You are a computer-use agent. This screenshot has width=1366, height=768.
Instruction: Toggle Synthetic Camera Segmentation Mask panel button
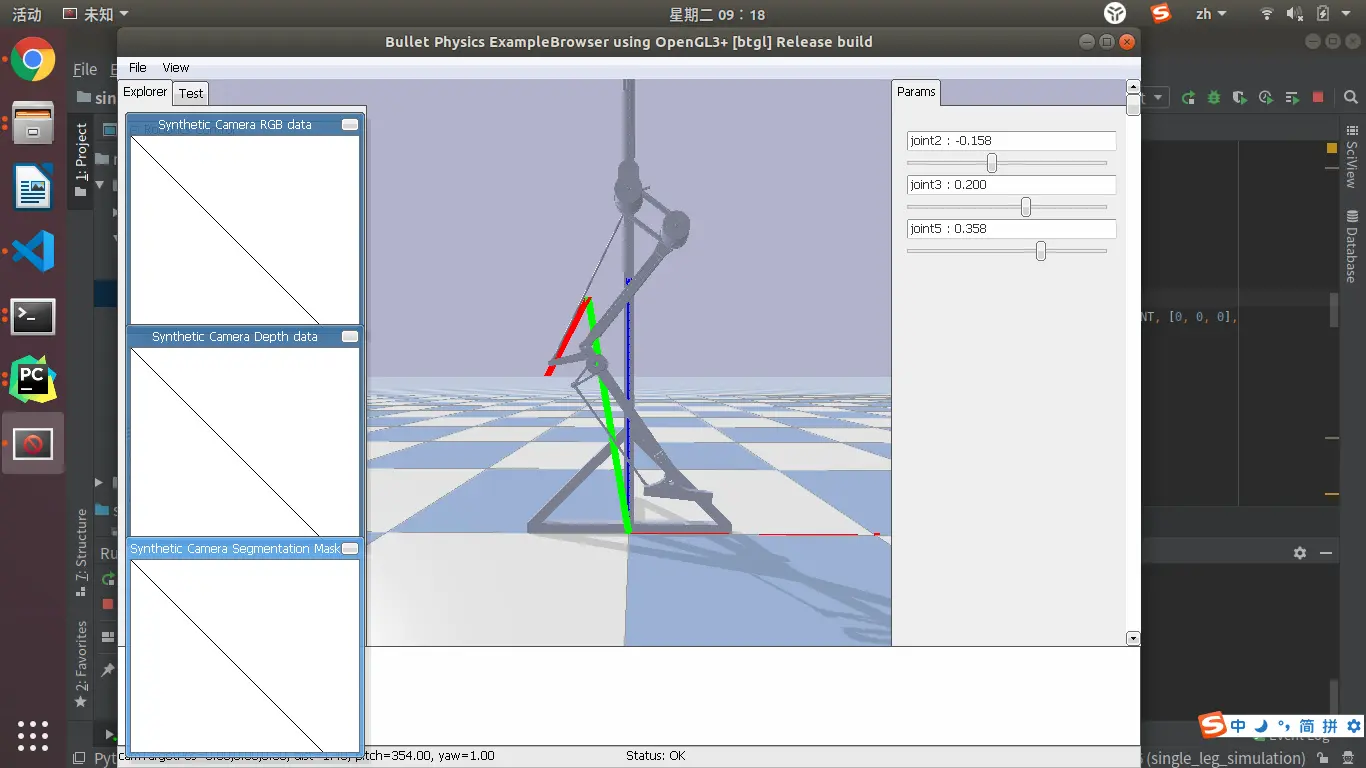click(x=350, y=549)
